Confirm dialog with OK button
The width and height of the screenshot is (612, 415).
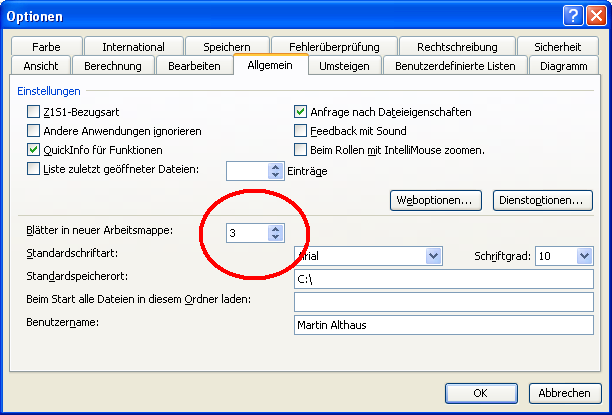click(480, 392)
